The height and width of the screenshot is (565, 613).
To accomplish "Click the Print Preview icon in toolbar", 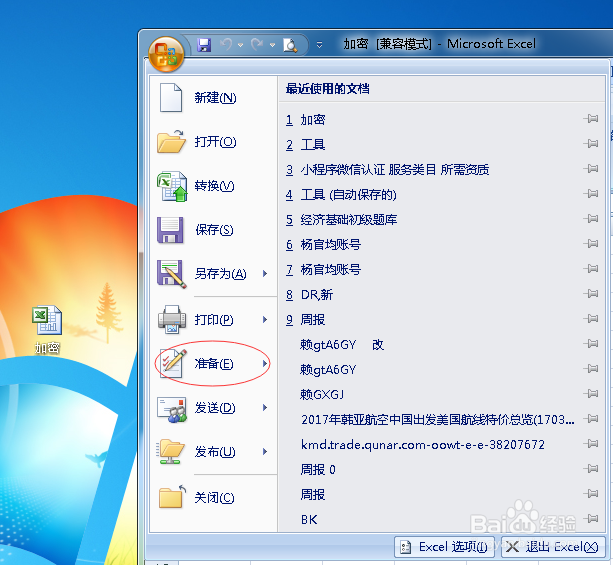I will click(290, 45).
